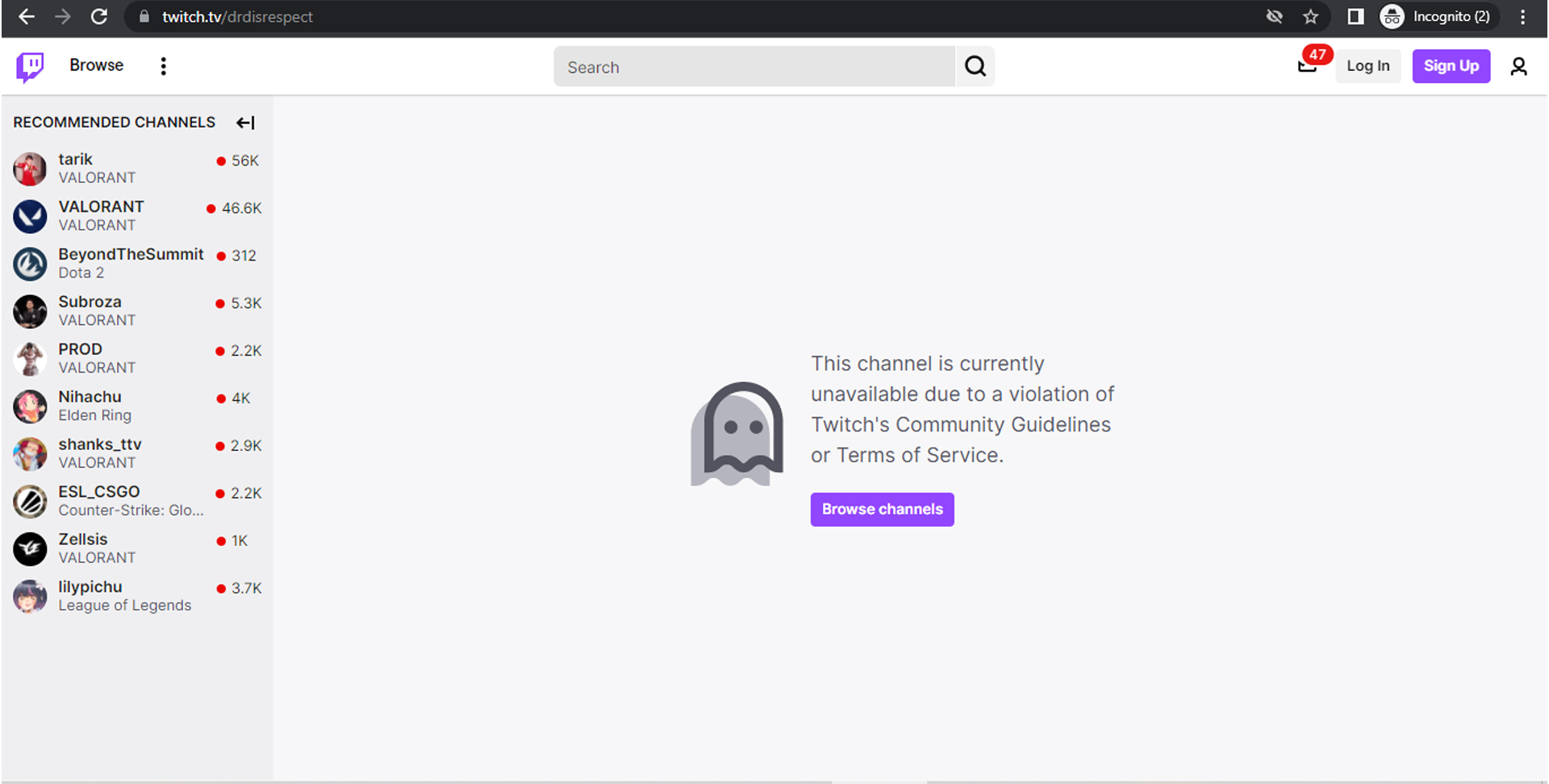
Task: Click the browser forward arrow
Action: 63,17
